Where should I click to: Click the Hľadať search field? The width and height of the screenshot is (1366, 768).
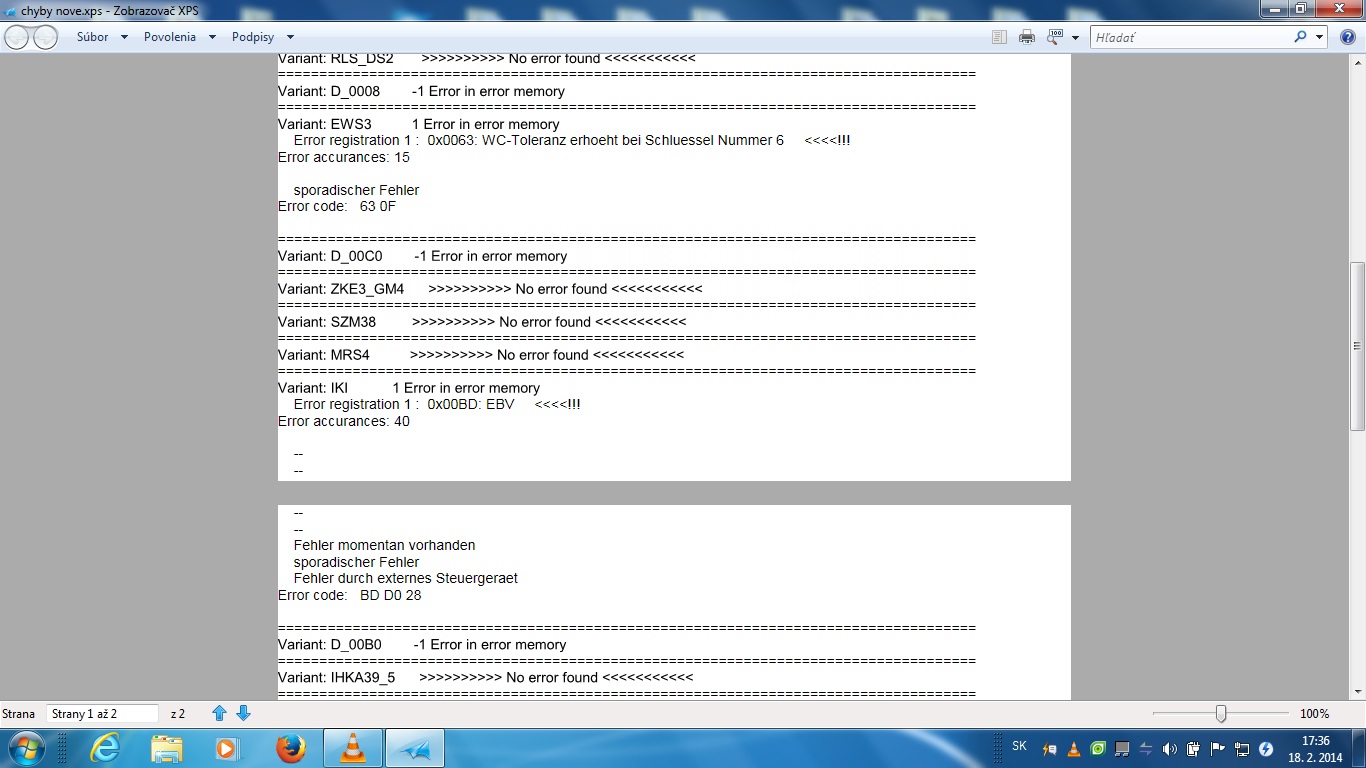(1190, 37)
